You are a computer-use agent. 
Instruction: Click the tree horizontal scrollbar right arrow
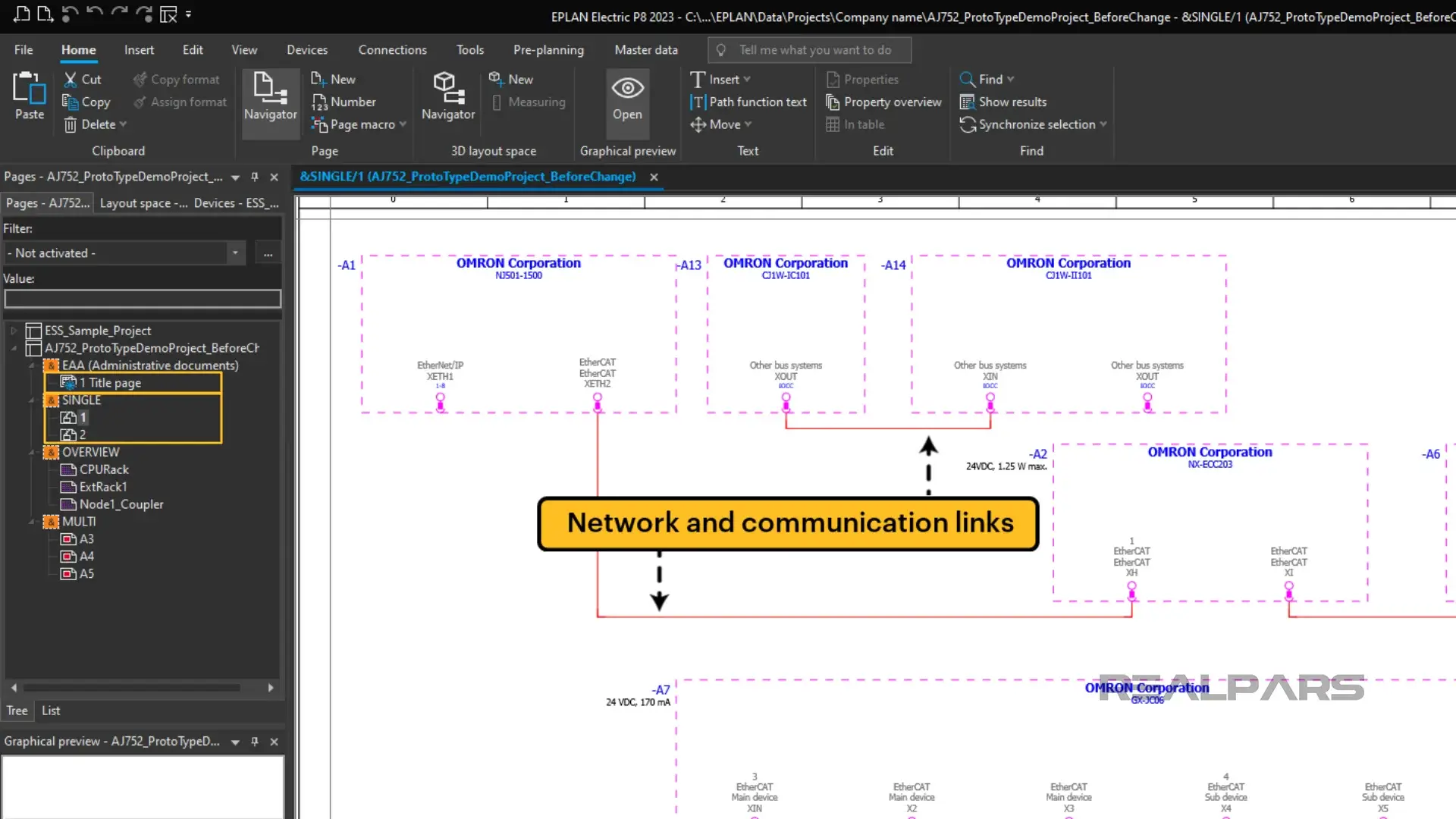tap(271, 688)
